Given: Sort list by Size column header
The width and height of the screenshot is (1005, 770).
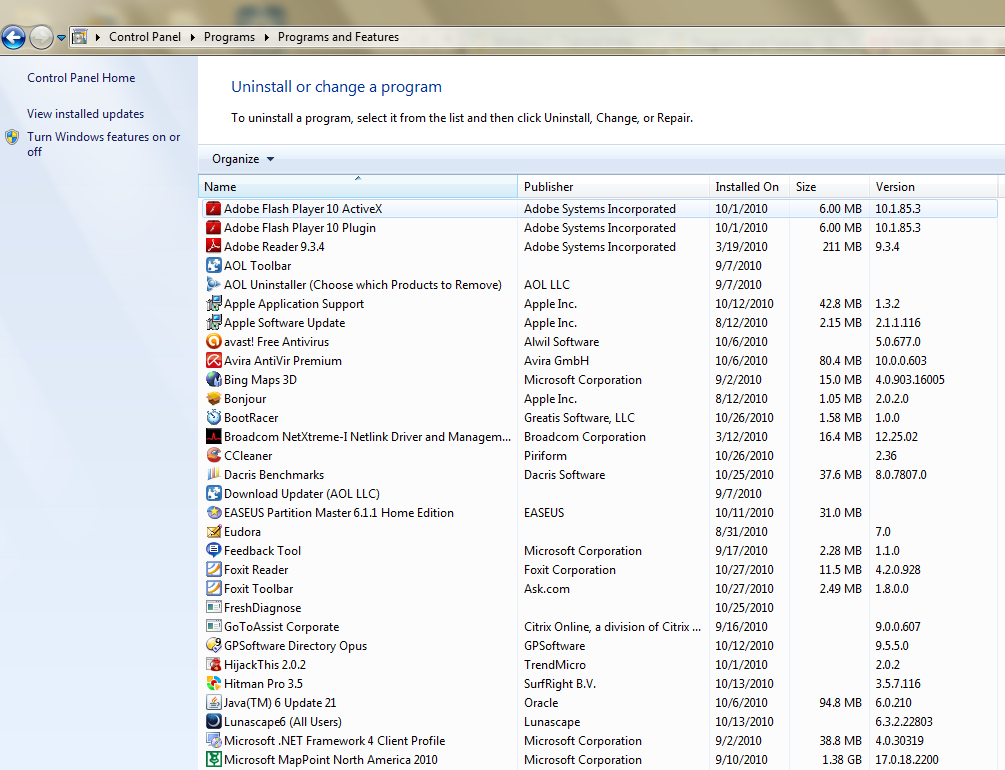Looking at the screenshot, I should click(x=829, y=187).
